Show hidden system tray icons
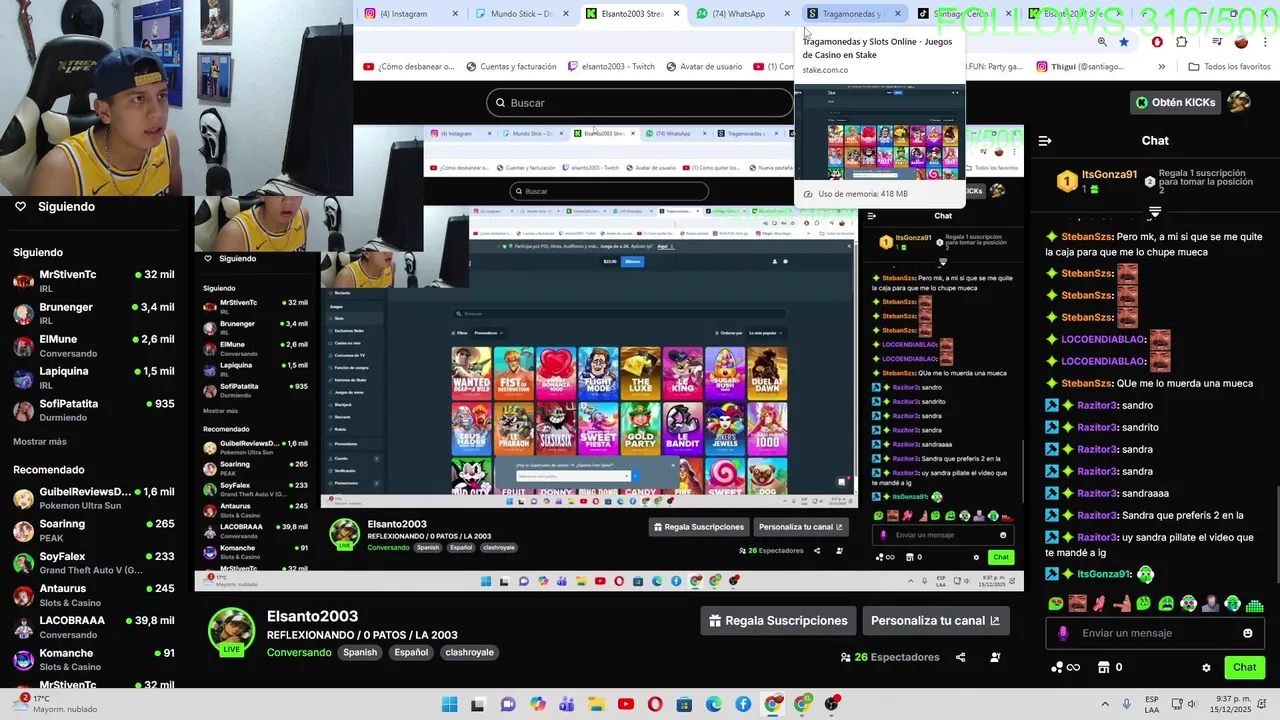The image size is (1280, 720). click(x=1105, y=704)
